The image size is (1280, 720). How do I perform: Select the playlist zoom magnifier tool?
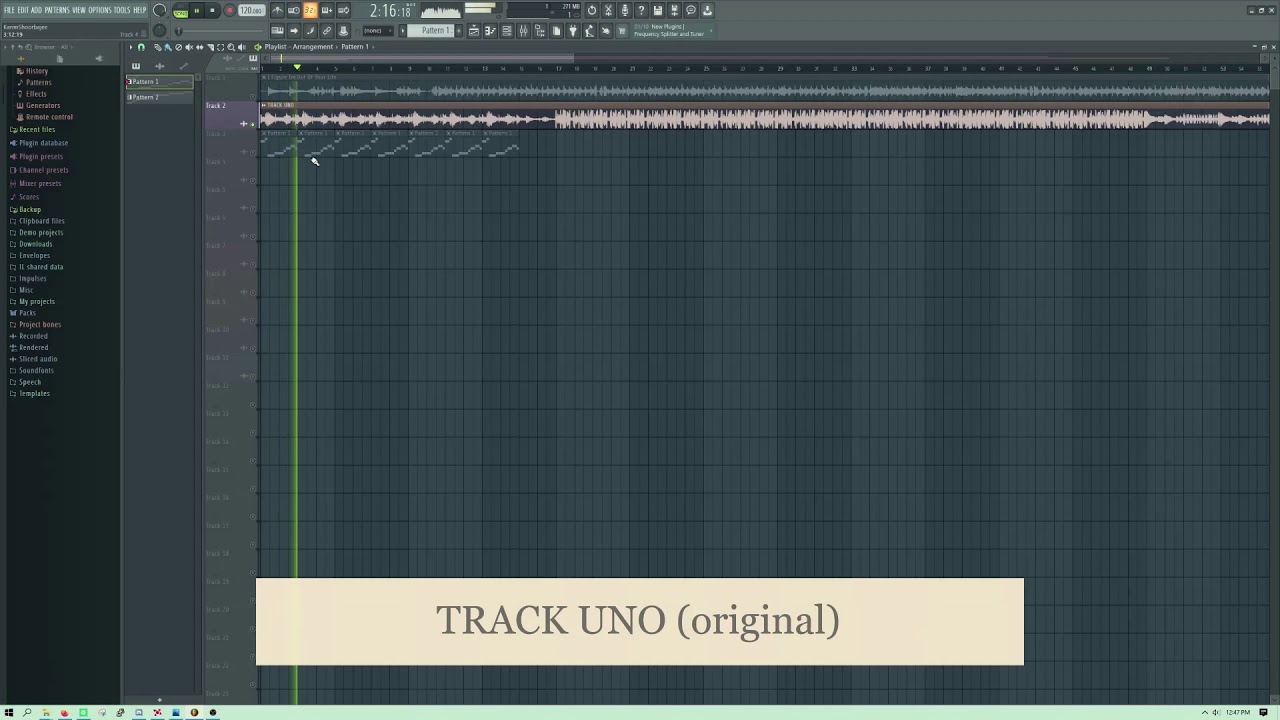(x=231, y=47)
